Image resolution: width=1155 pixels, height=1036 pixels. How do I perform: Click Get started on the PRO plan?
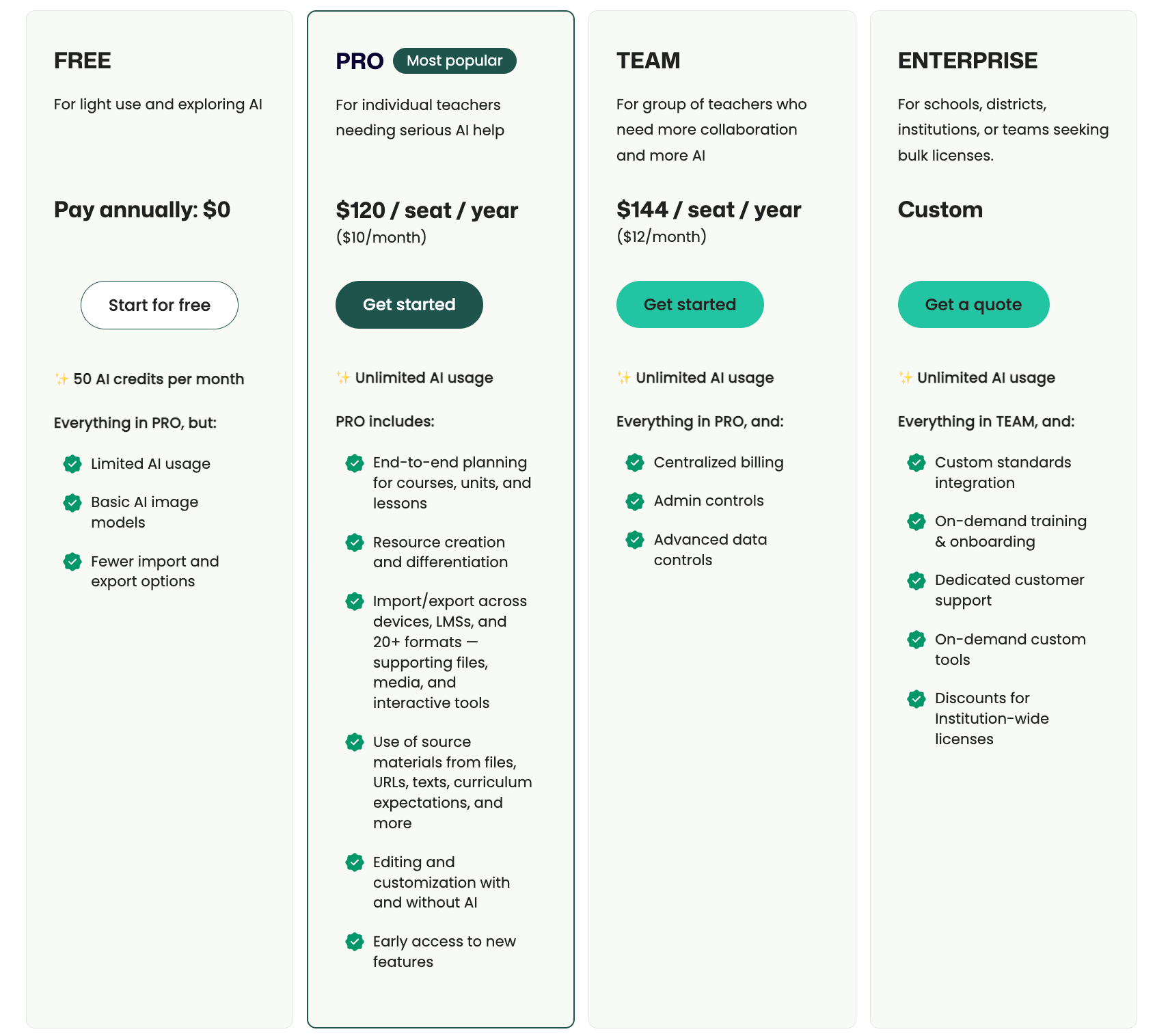[x=409, y=305]
